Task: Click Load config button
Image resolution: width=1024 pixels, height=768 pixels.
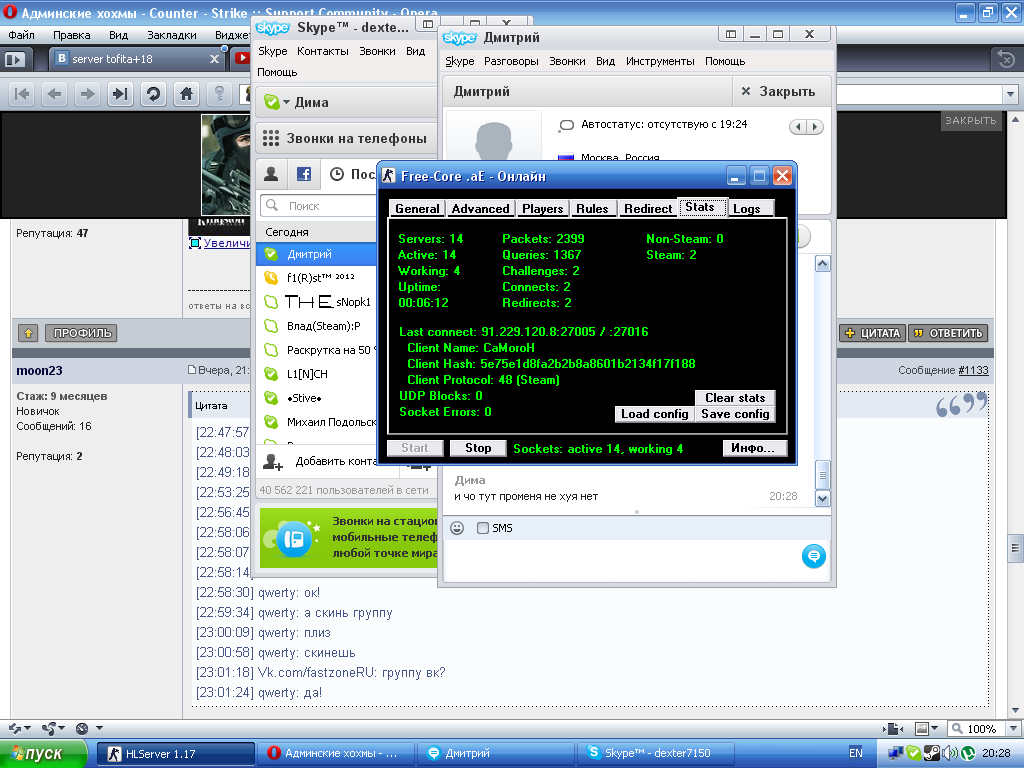Action: click(654, 414)
